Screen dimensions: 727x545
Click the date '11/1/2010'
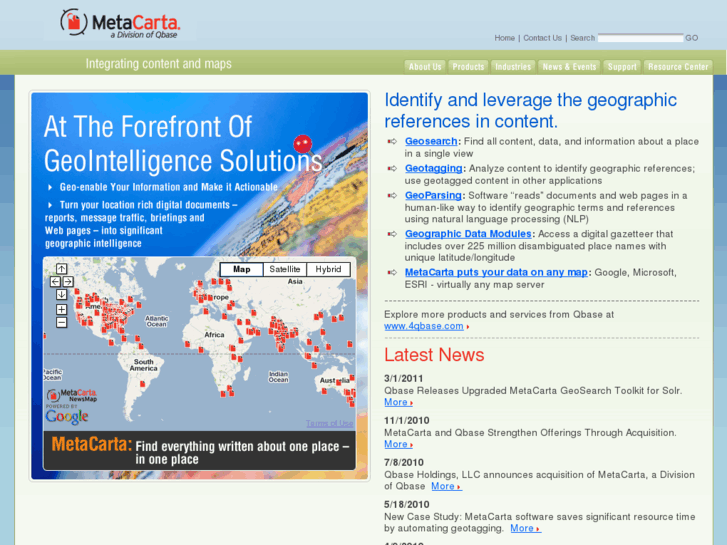point(407,421)
